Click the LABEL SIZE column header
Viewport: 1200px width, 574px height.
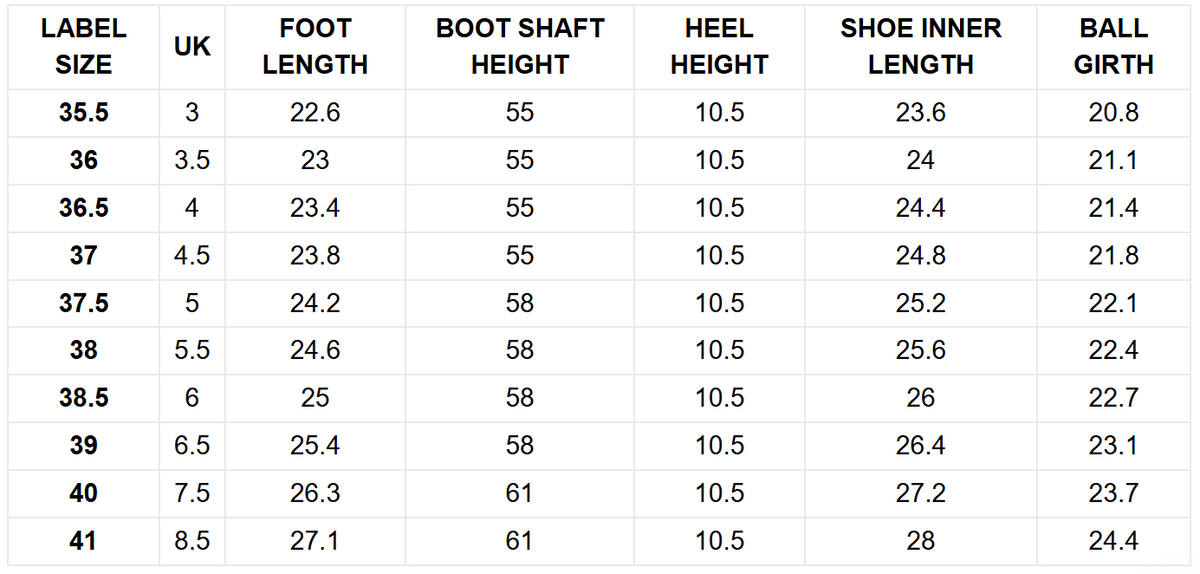coord(83,47)
